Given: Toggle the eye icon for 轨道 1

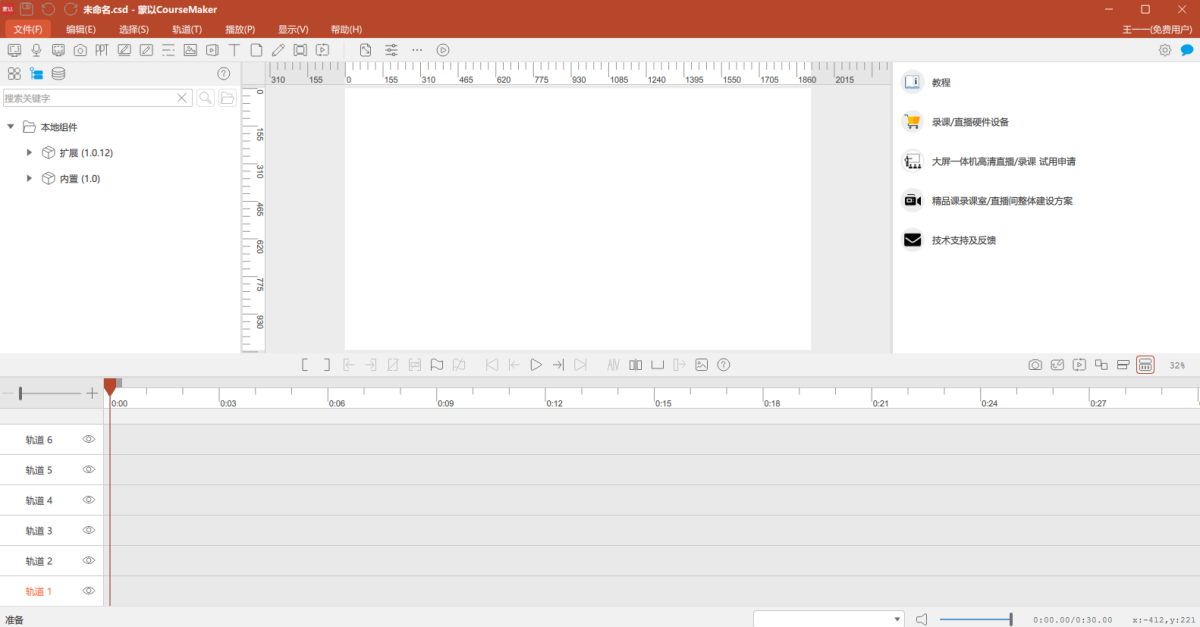Looking at the screenshot, I should [x=89, y=591].
